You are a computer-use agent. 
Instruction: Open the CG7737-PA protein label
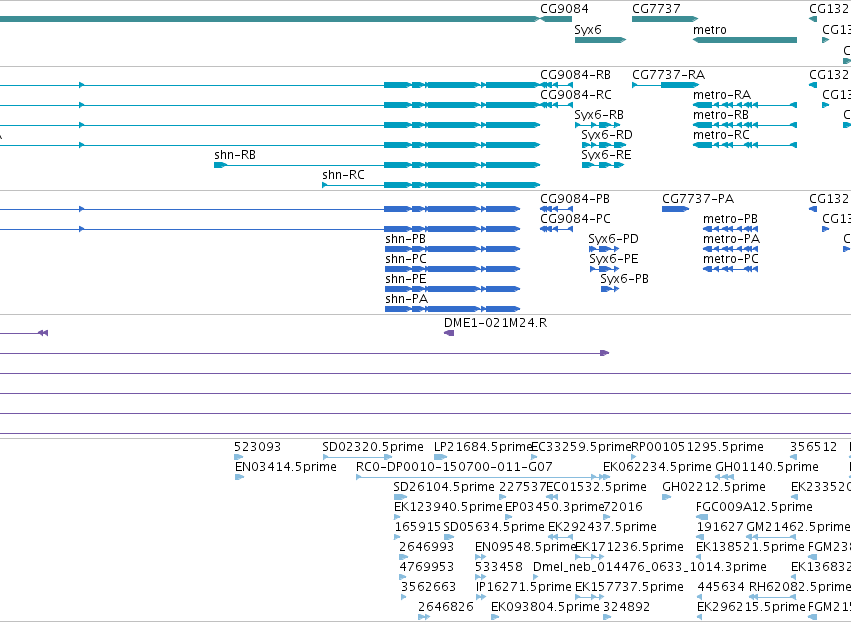pos(698,199)
